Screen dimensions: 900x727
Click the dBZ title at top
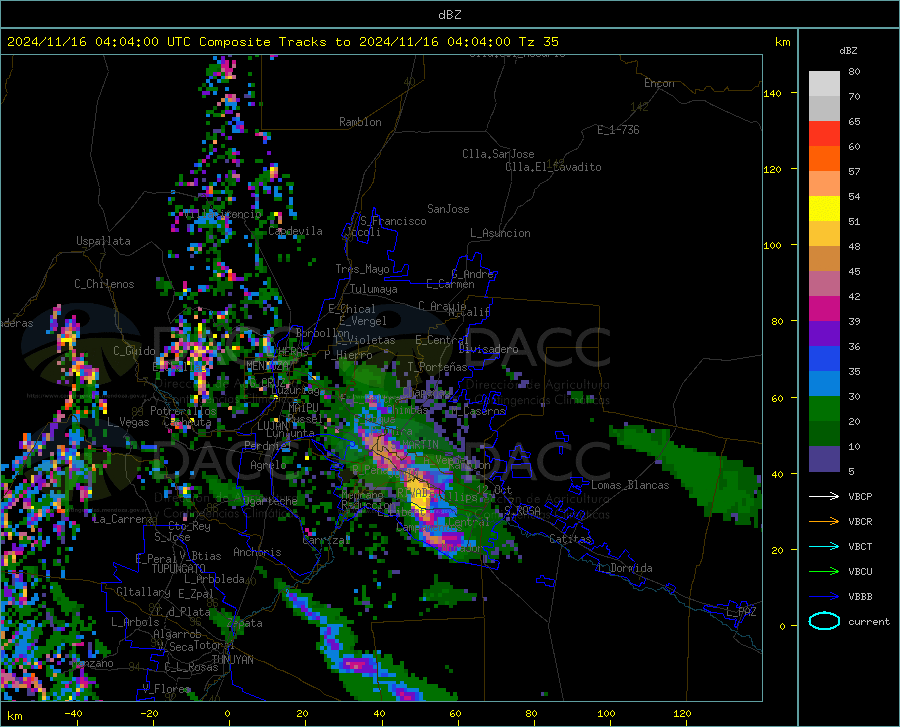click(x=449, y=15)
